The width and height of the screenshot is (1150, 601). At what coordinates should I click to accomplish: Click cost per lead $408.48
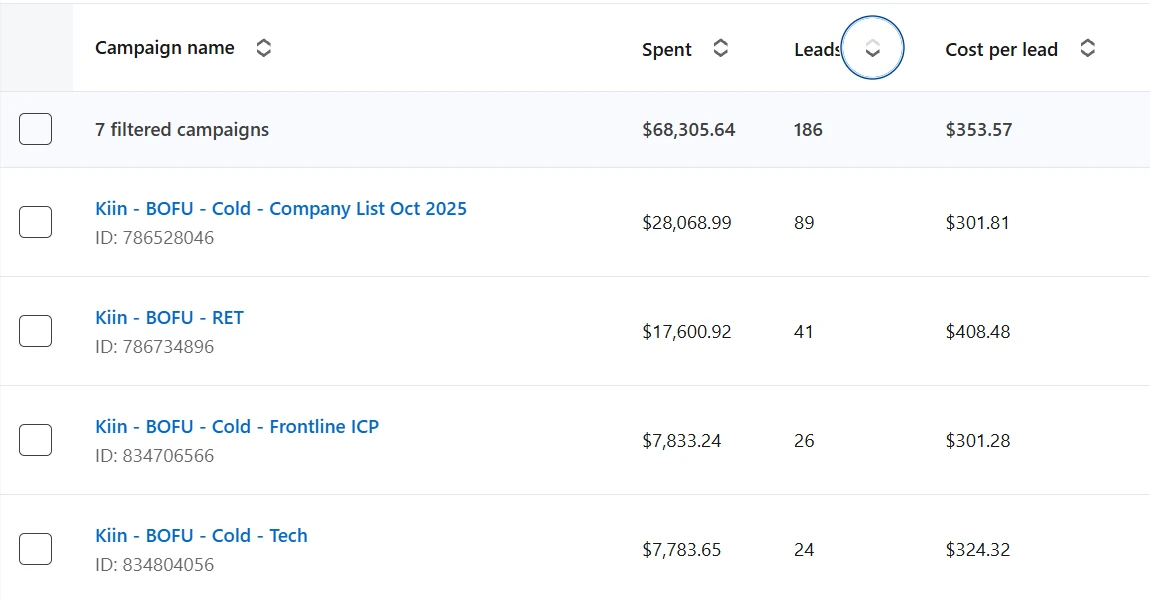coord(978,332)
